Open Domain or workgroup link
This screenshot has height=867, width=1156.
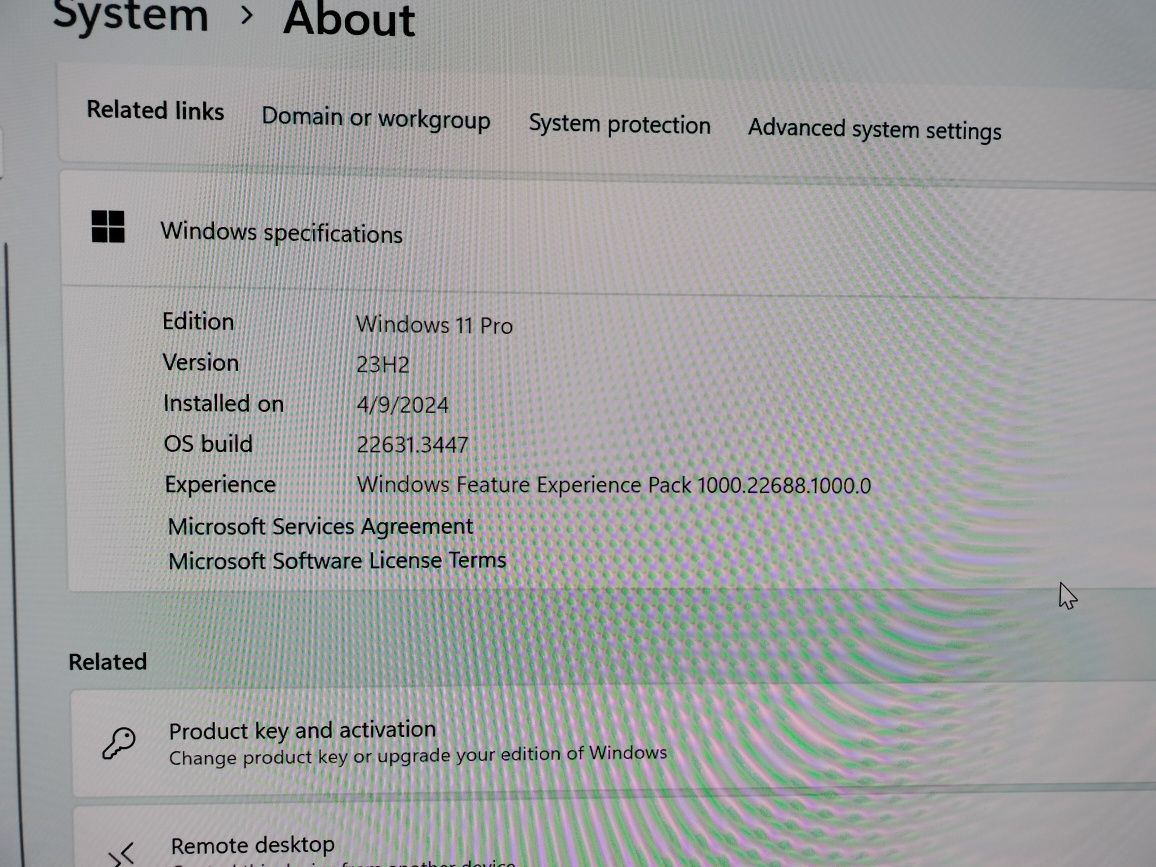pyautogui.click(x=376, y=118)
